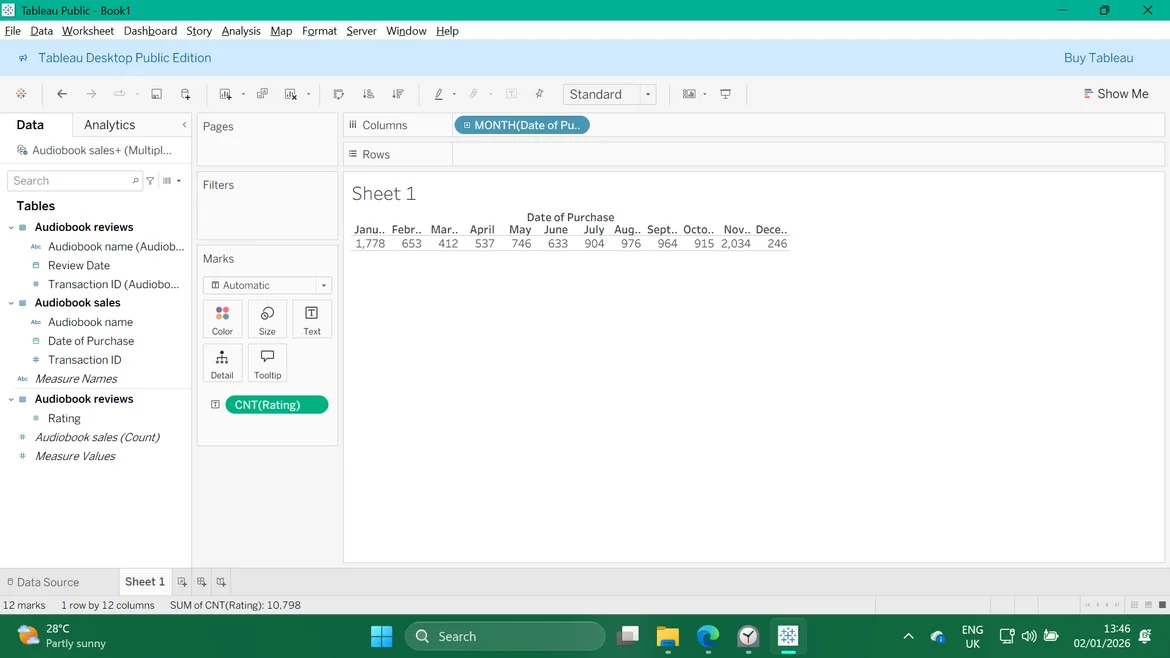This screenshot has height=658, width=1170.
Task: Click the Sort Ascending toolbar icon
Action: point(368,94)
